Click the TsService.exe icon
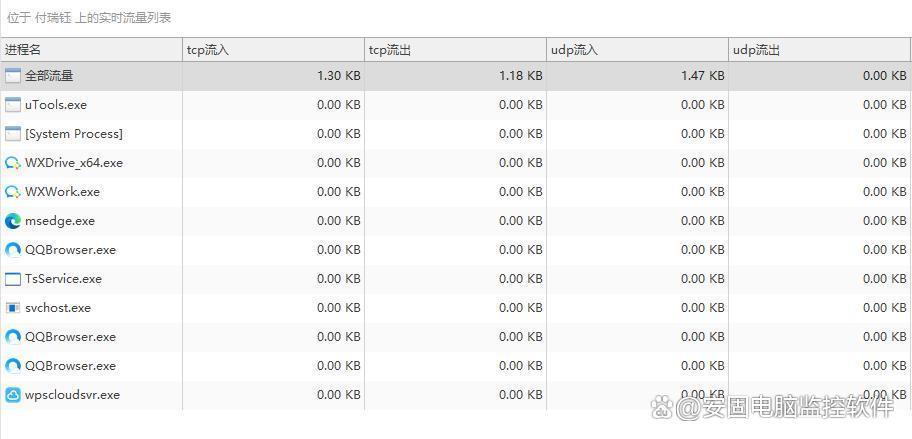 (x=13, y=279)
